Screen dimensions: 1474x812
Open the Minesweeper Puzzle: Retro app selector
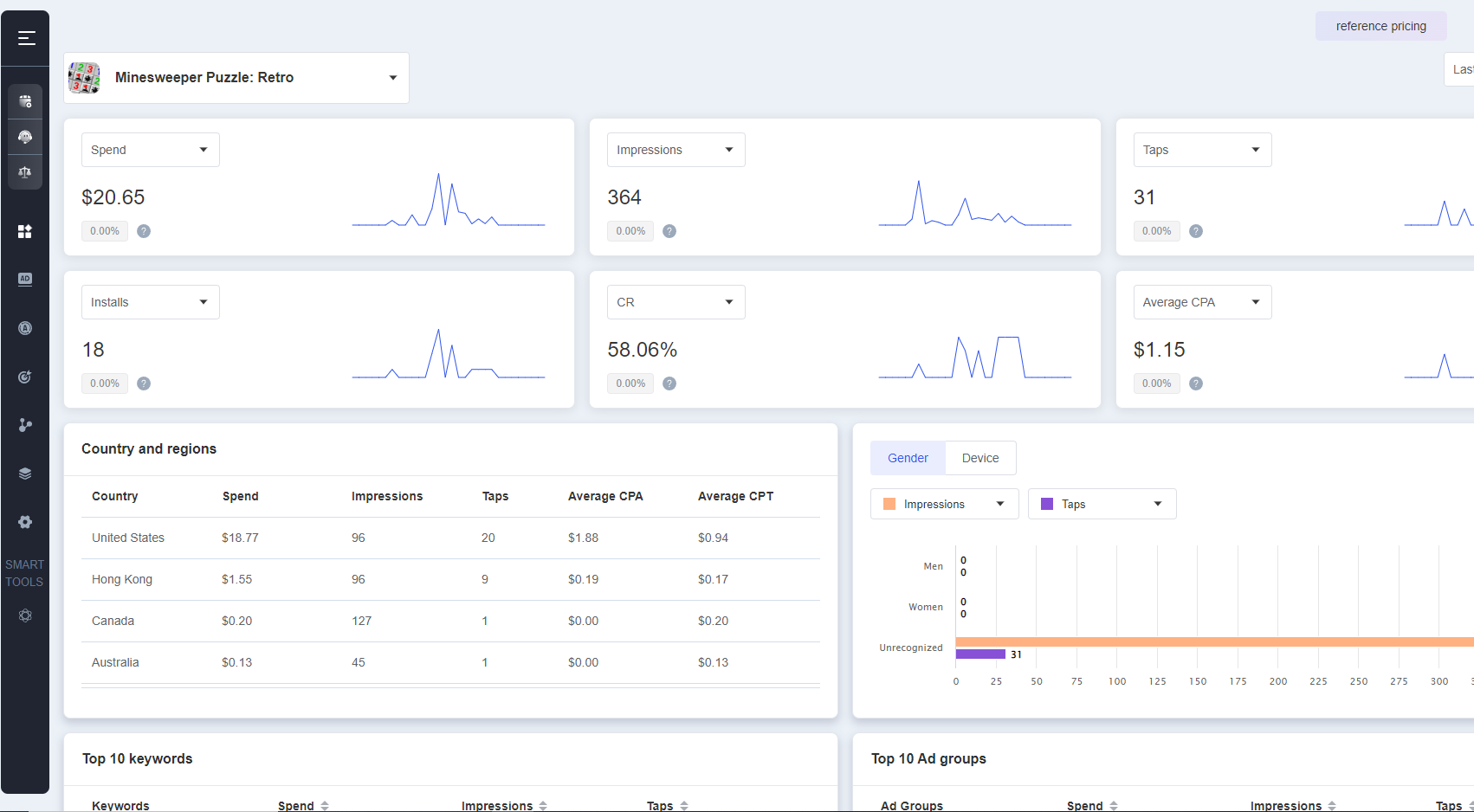click(x=236, y=78)
